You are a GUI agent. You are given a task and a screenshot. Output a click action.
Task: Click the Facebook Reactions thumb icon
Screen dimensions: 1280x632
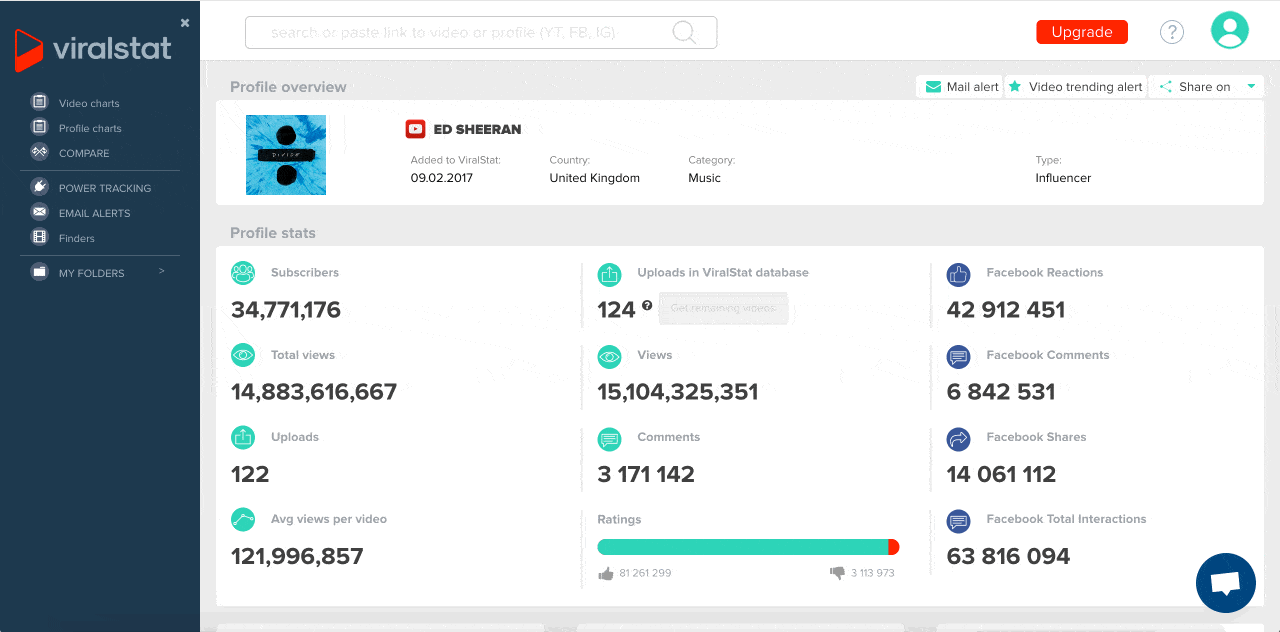tap(958, 273)
